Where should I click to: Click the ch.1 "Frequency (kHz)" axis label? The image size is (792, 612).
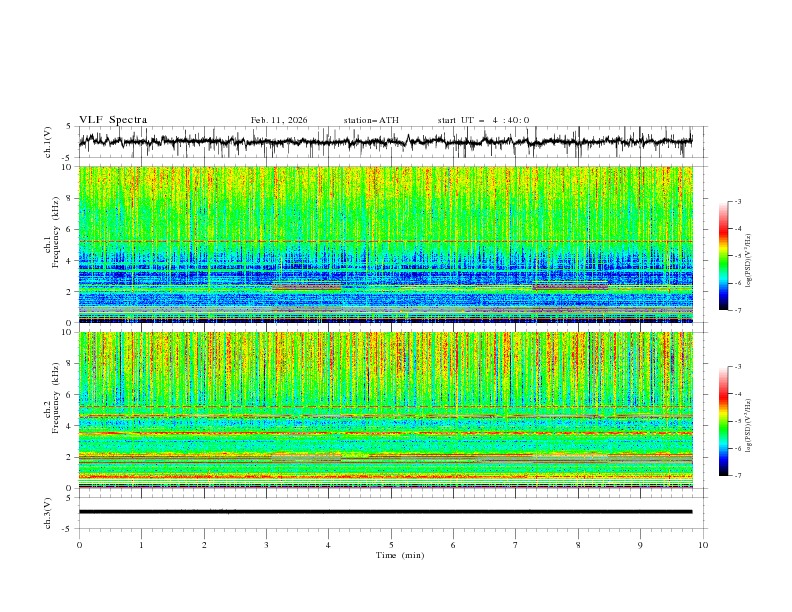tap(56, 232)
